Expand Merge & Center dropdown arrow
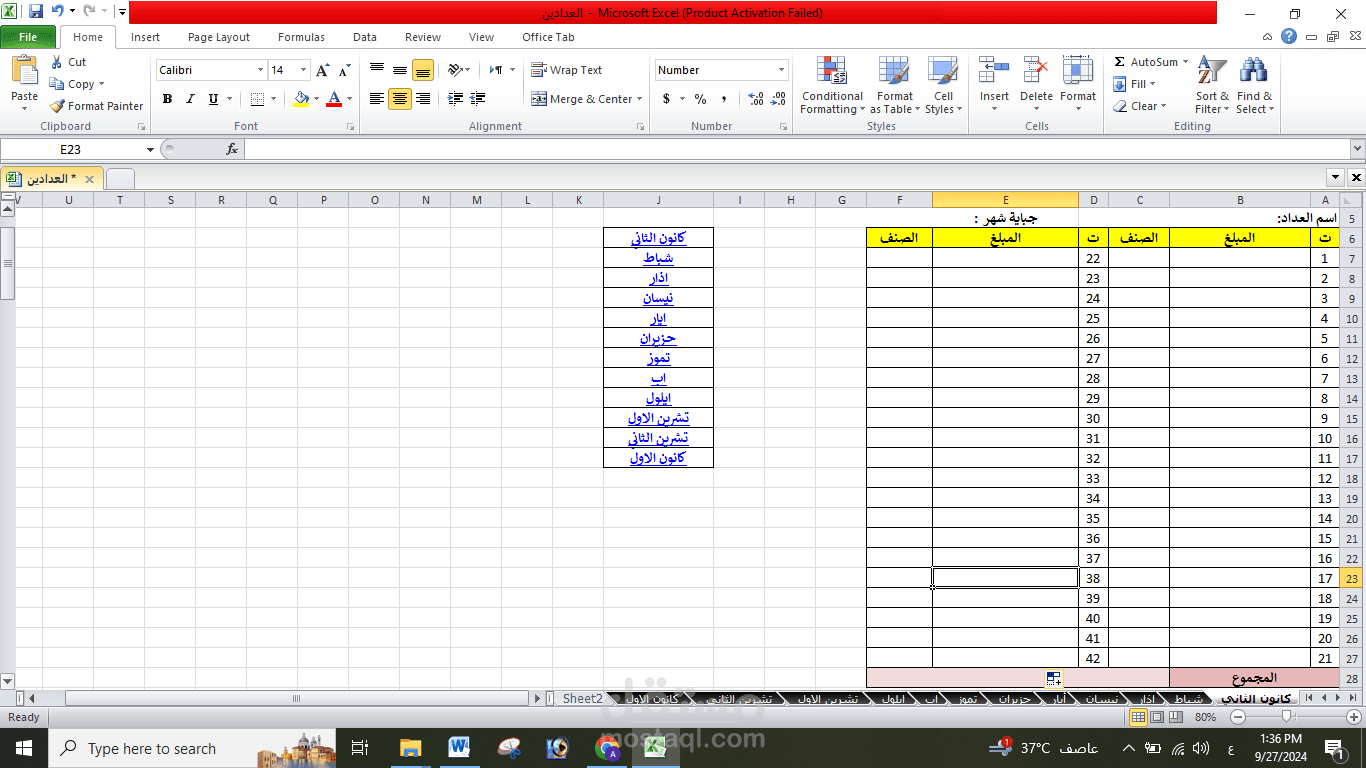1366x768 pixels. 640,99
